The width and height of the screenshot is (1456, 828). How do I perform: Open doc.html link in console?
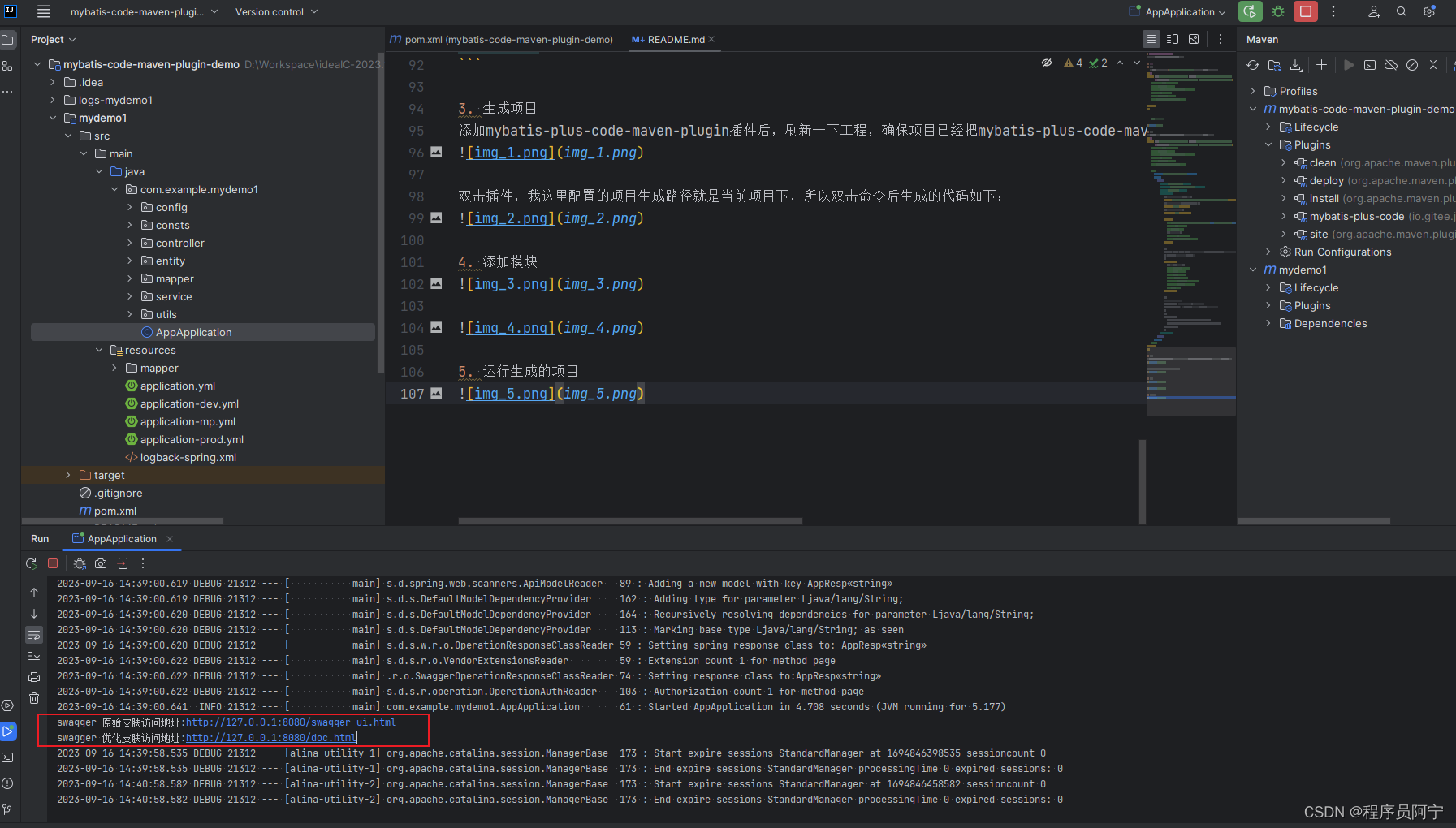tap(270, 738)
